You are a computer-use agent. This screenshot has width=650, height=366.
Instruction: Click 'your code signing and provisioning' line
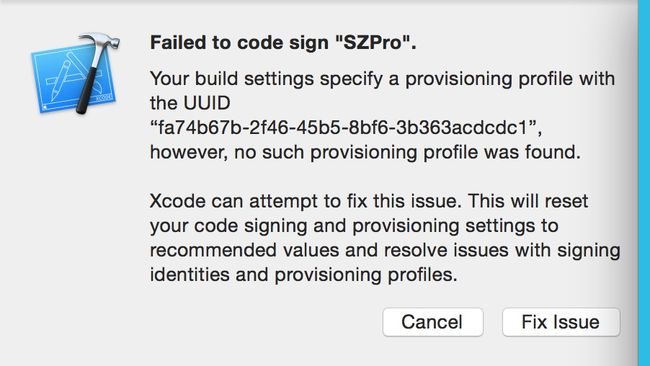tap(354, 226)
